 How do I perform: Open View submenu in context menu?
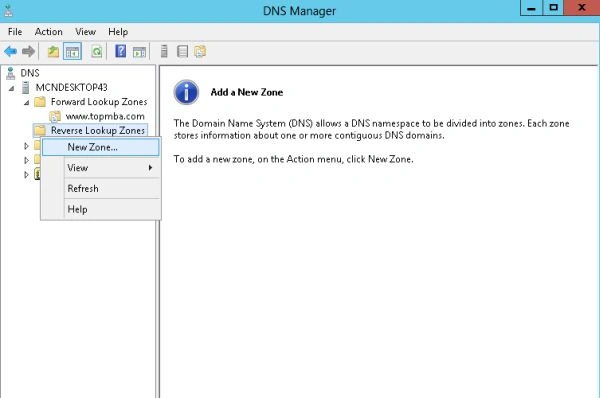101,168
